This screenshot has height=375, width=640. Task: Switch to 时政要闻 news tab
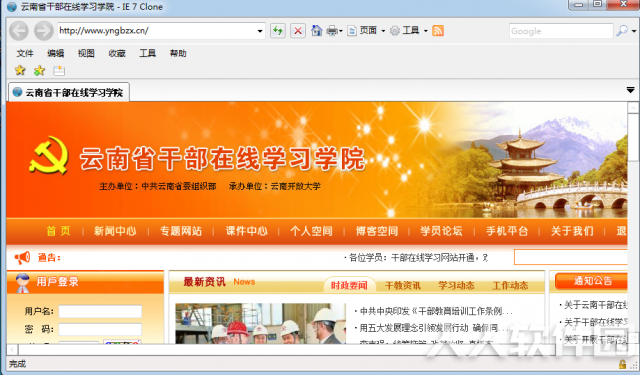[x=349, y=285]
